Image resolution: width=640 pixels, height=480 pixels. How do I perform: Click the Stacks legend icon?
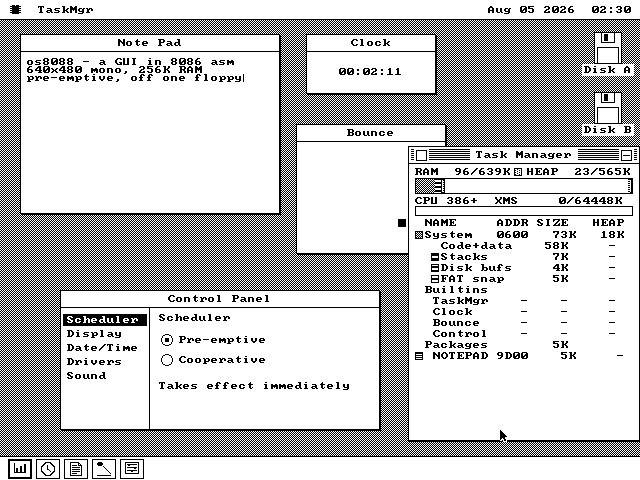tap(435, 257)
